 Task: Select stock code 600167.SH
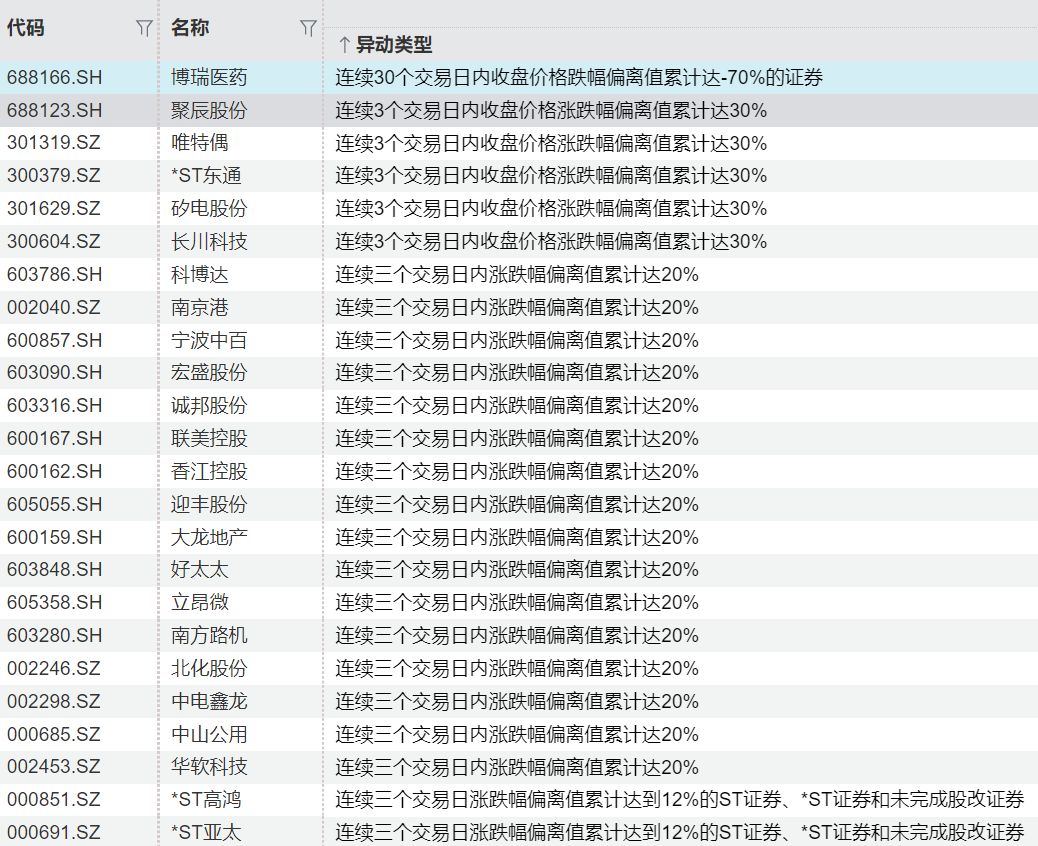(x=55, y=439)
